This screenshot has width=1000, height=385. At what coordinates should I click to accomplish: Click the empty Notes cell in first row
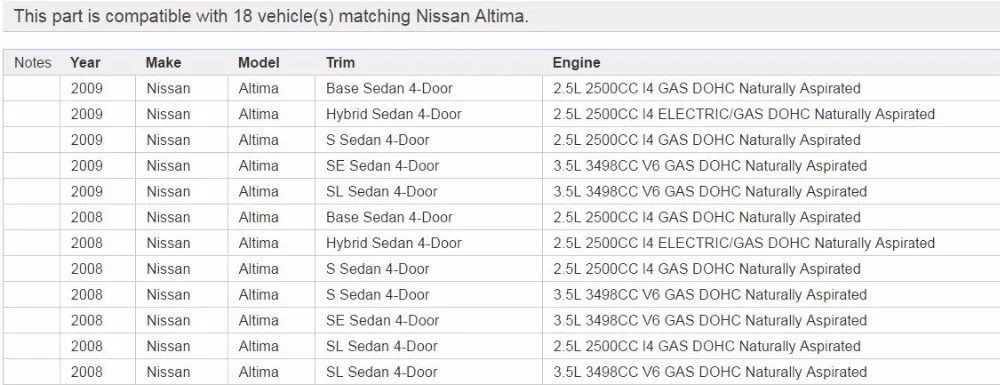coord(31,89)
